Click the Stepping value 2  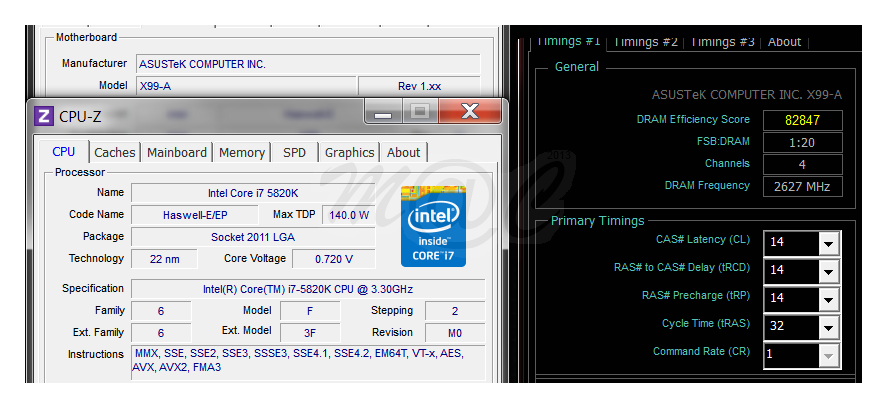pos(455,311)
